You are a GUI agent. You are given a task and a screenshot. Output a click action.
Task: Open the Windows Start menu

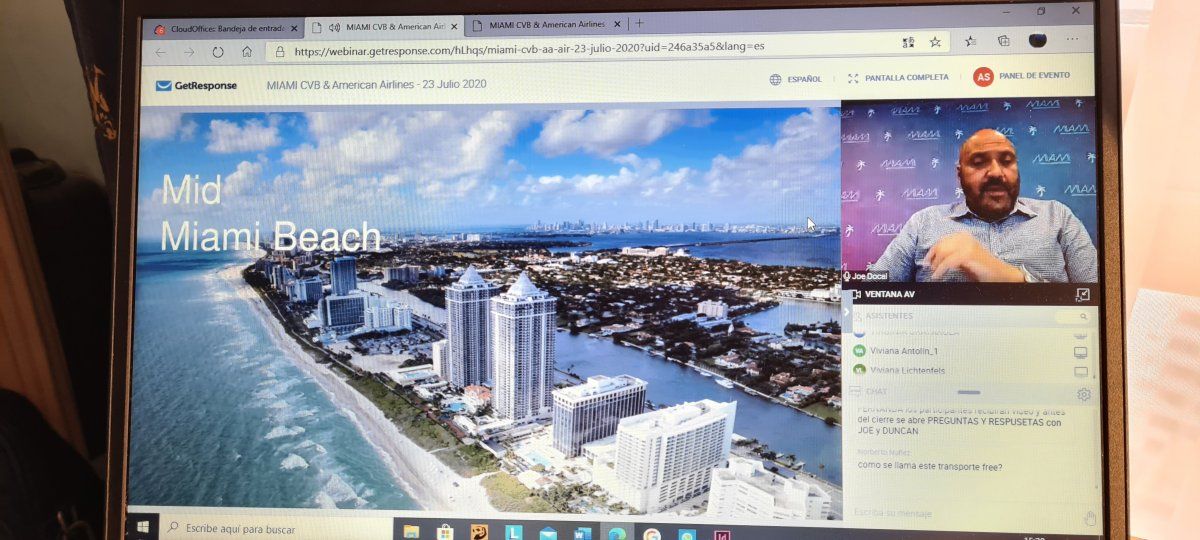click(142, 526)
